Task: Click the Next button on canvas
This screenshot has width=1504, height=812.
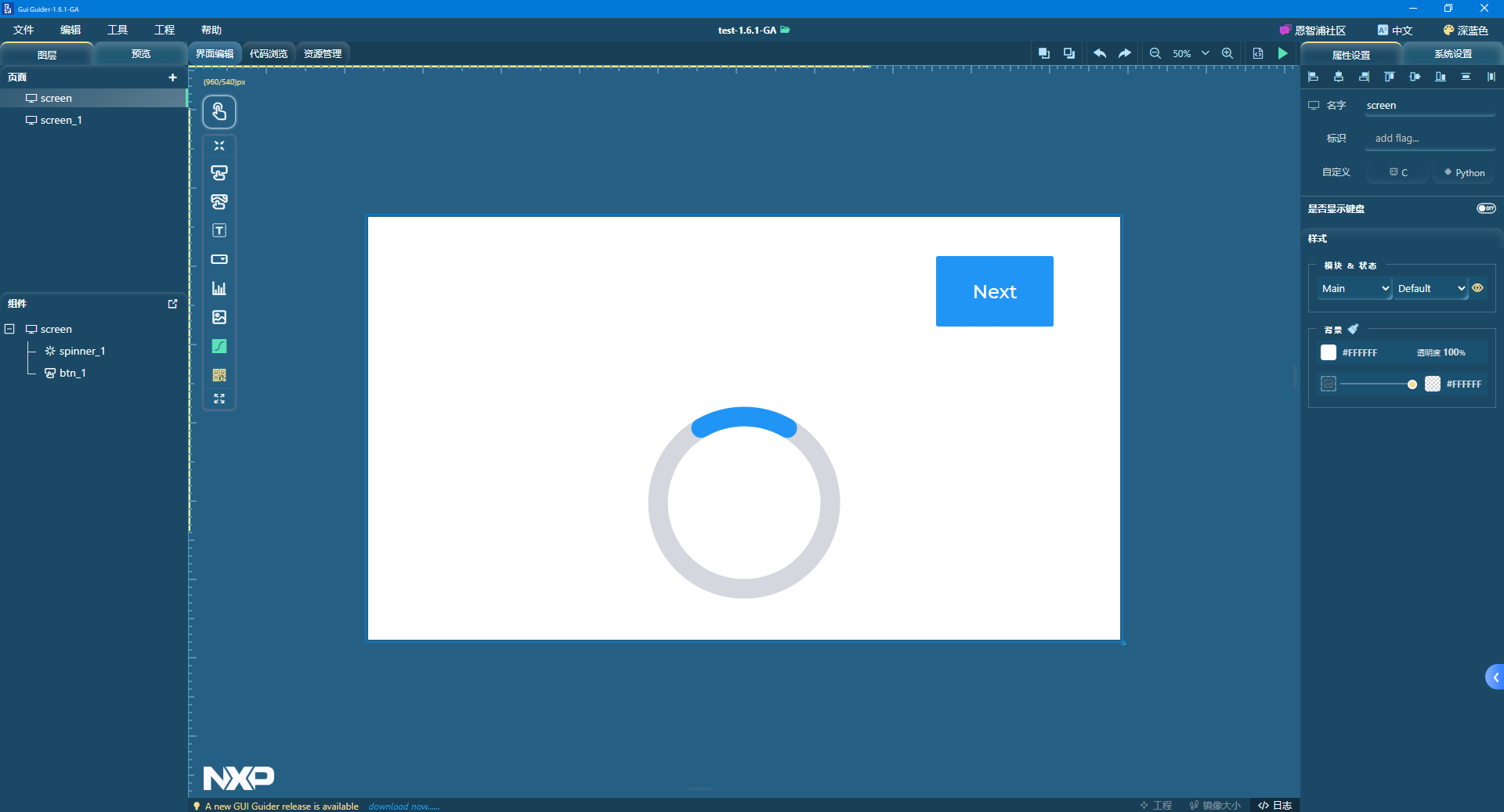Action: point(995,291)
